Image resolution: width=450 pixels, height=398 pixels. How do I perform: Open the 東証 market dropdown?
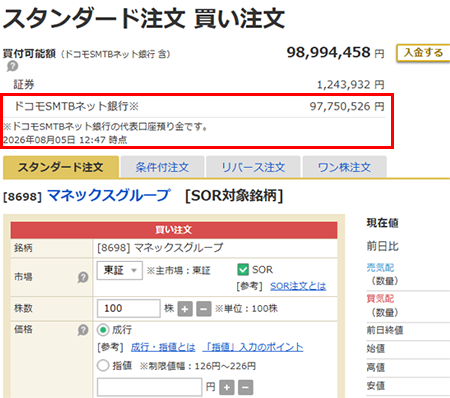[x=120, y=270]
